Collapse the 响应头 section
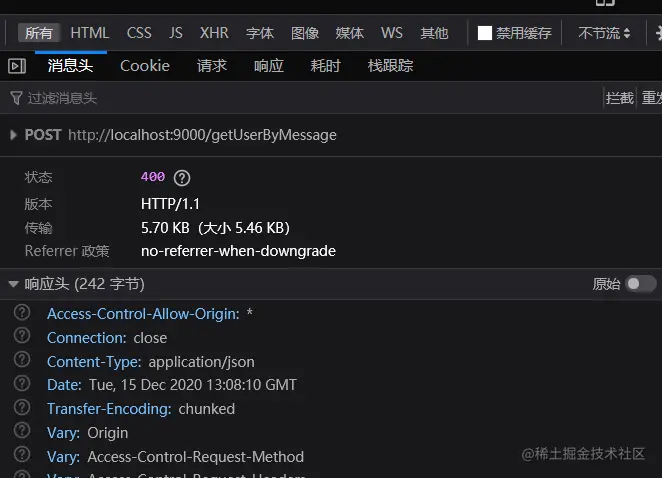Image resolution: width=662 pixels, height=478 pixels. click(14, 284)
